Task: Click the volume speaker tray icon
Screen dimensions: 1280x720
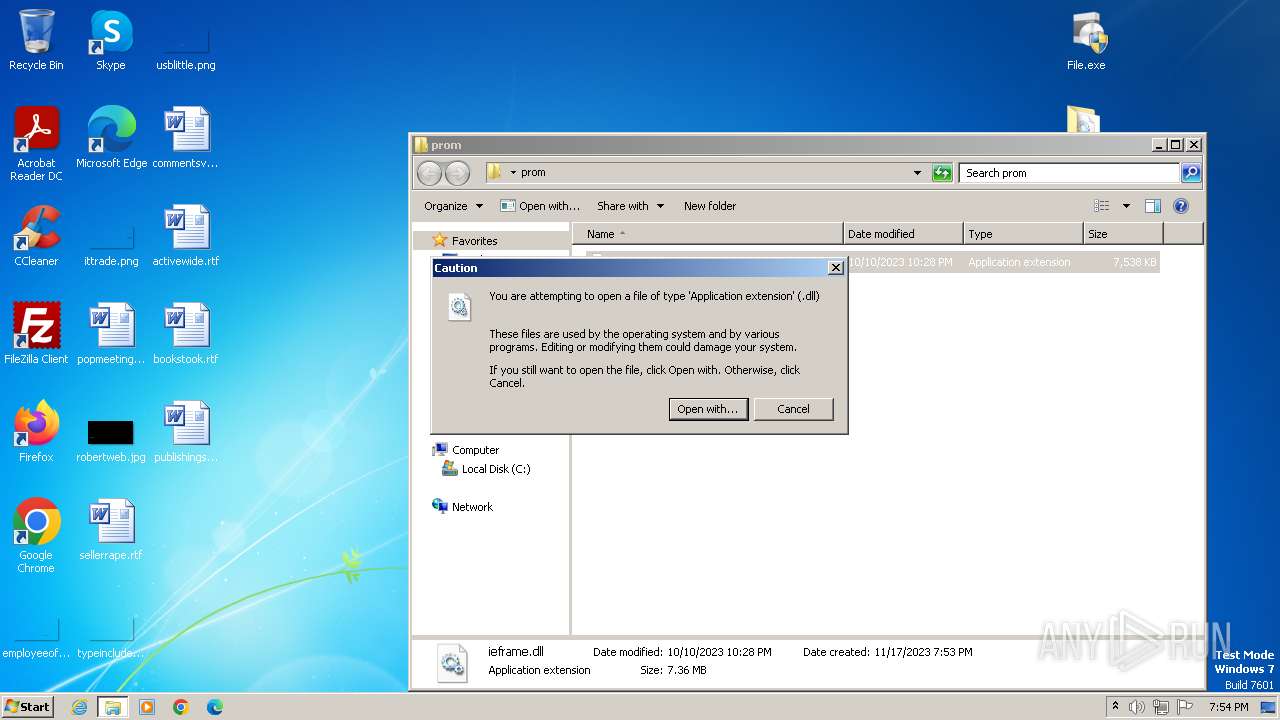Action: point(1137,707)
